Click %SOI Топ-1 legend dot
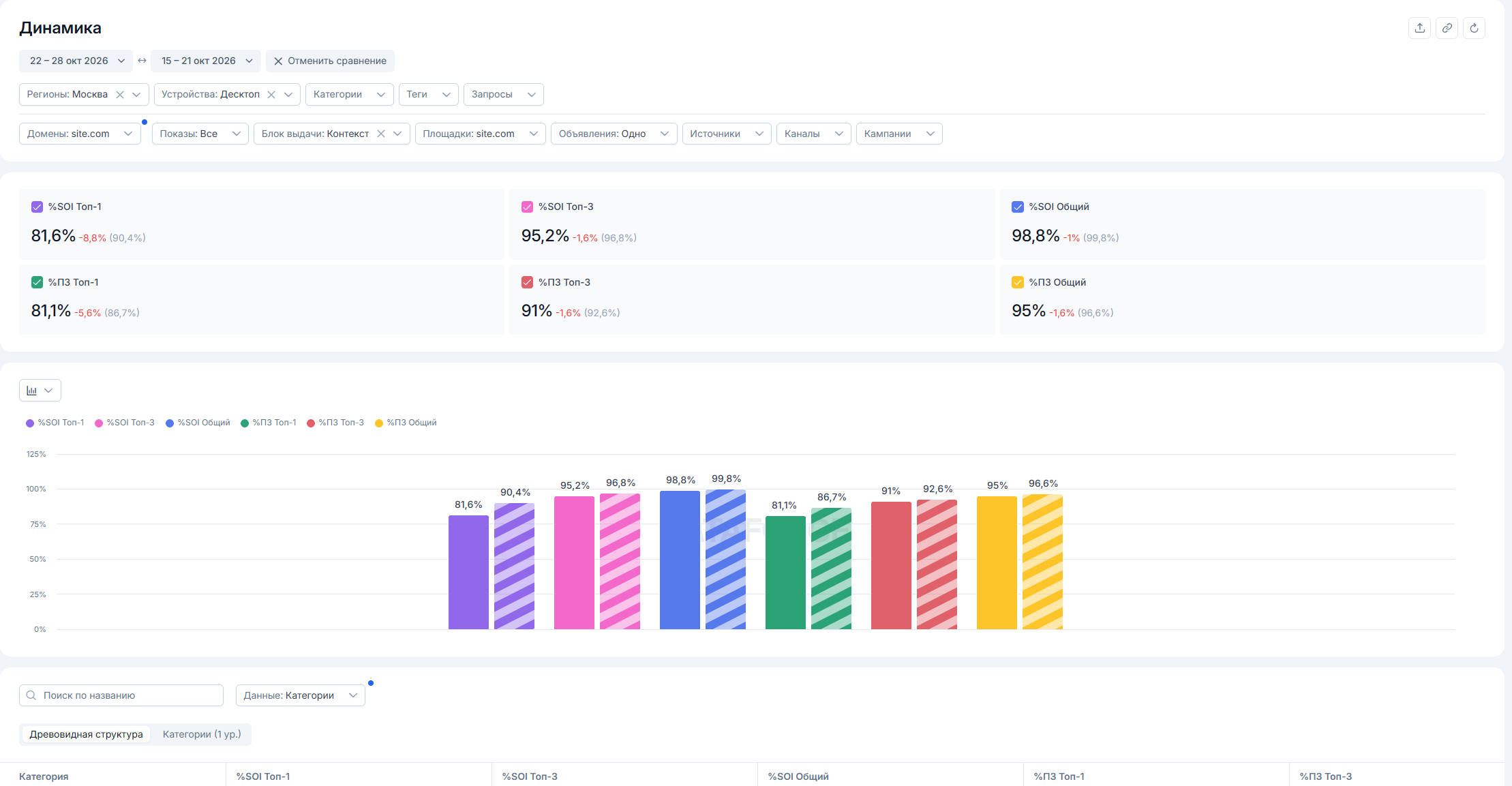This screenshot has height=786, width=1512. 30,423
